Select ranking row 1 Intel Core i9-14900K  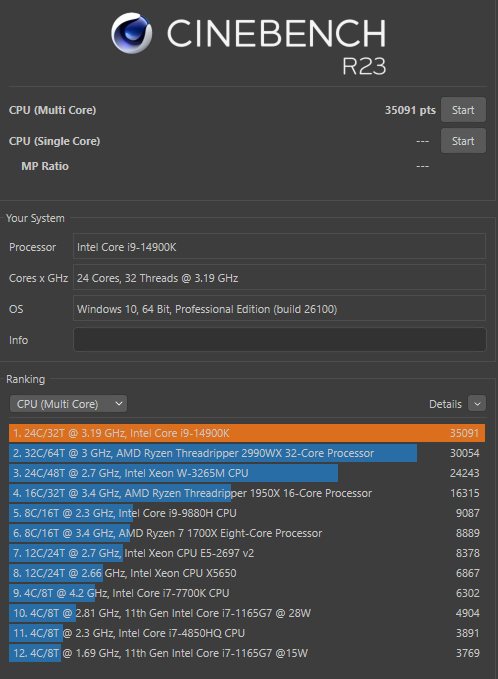[x=247, y=433]
